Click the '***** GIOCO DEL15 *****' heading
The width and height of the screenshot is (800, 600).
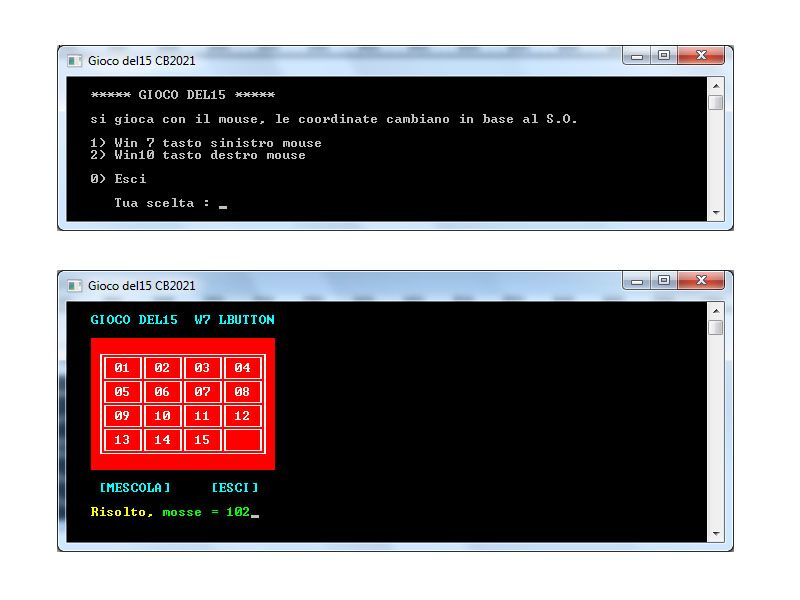coord(183,95)
